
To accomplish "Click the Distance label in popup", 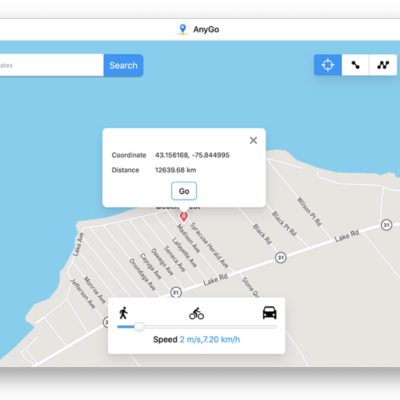I will pos(125,170).
